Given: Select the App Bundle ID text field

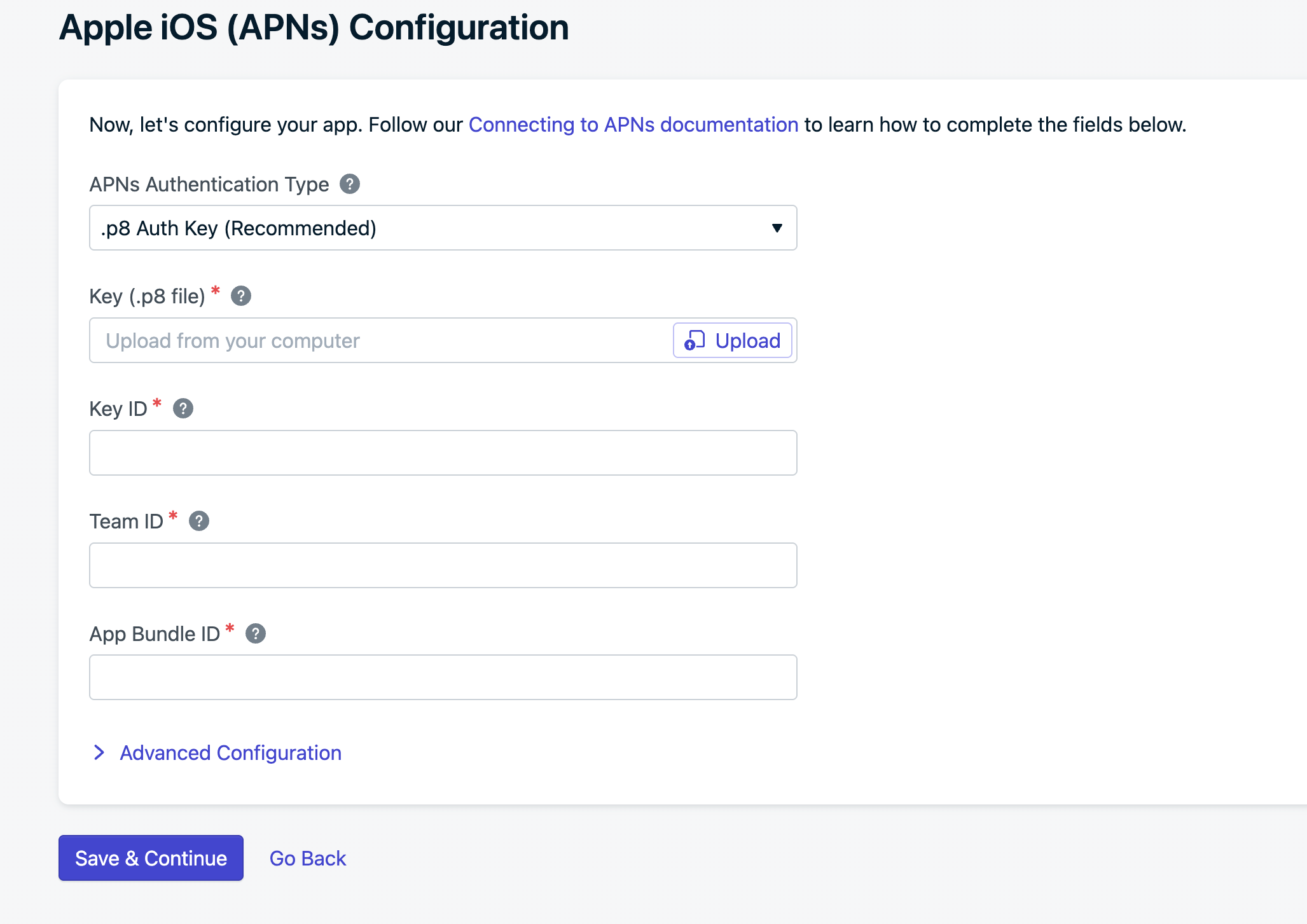Looking at the screenshot, I should coord(443,678).
